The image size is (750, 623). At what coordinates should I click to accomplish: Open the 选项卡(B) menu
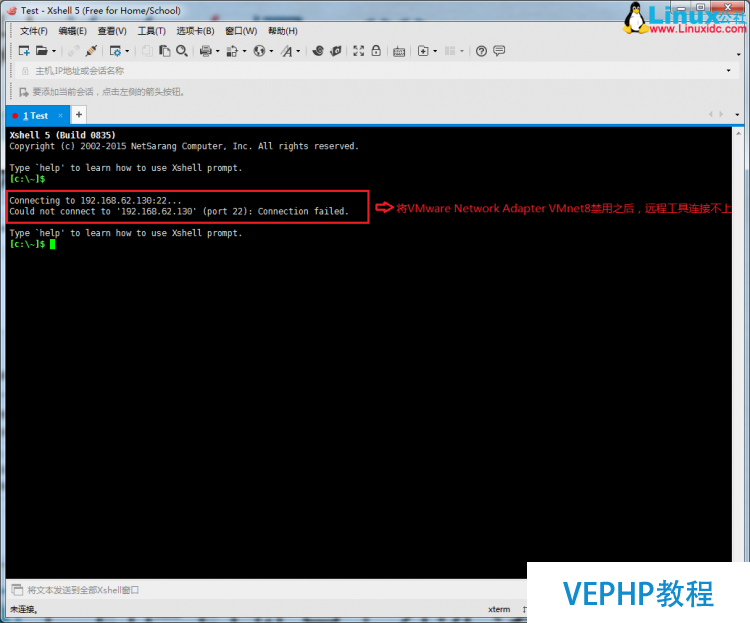click(x=195, y=31)
